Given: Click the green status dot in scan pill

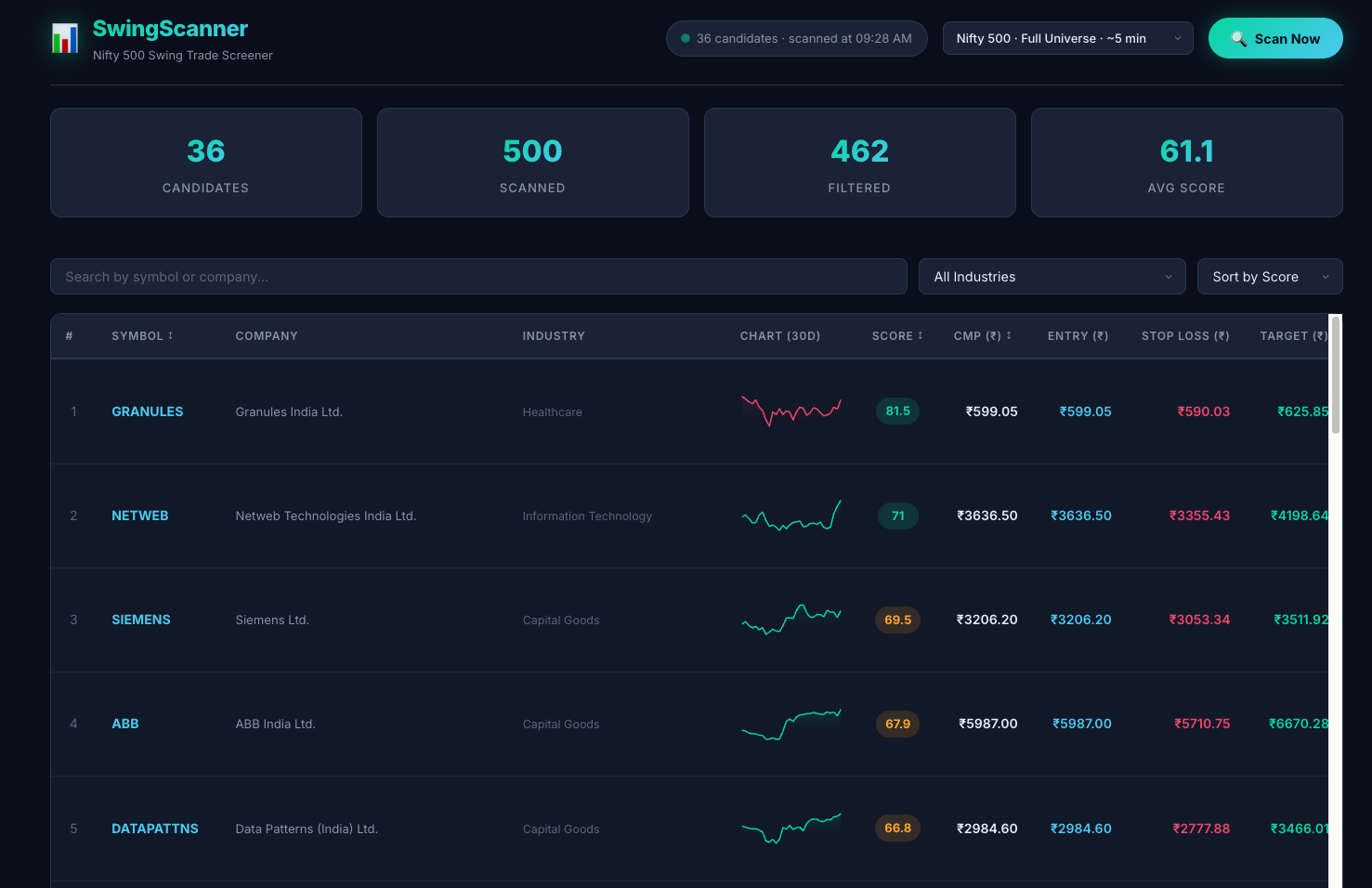Looking at the screenshot, I should click(684, 38).
